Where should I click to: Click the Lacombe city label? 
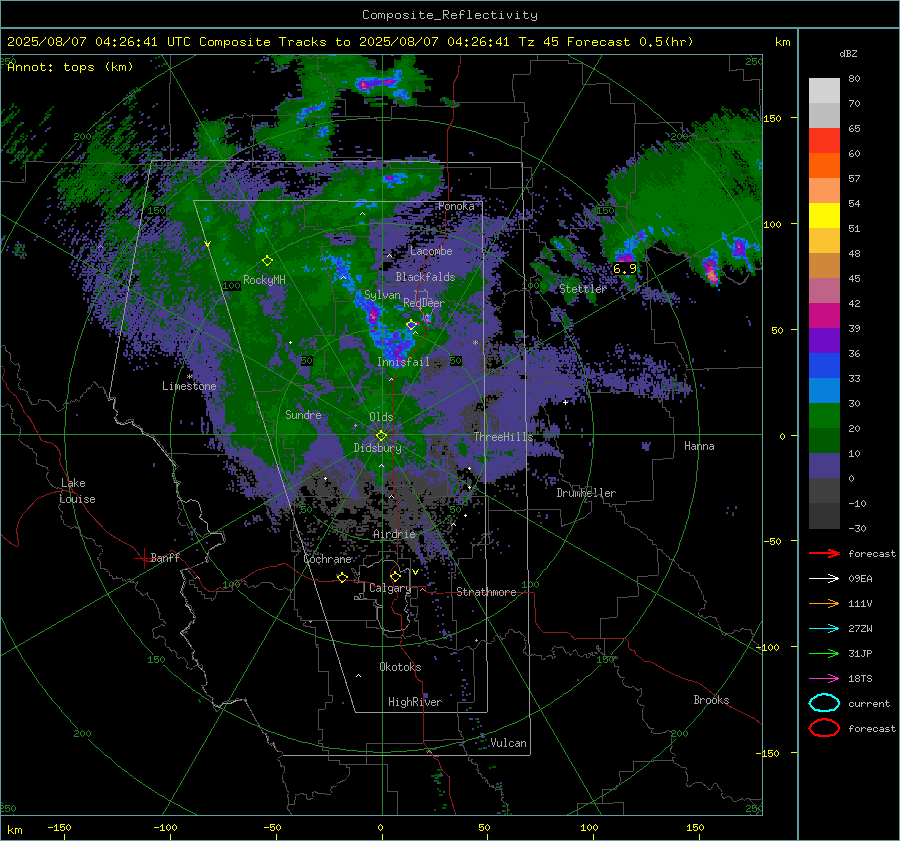click(x=431, y=251)
